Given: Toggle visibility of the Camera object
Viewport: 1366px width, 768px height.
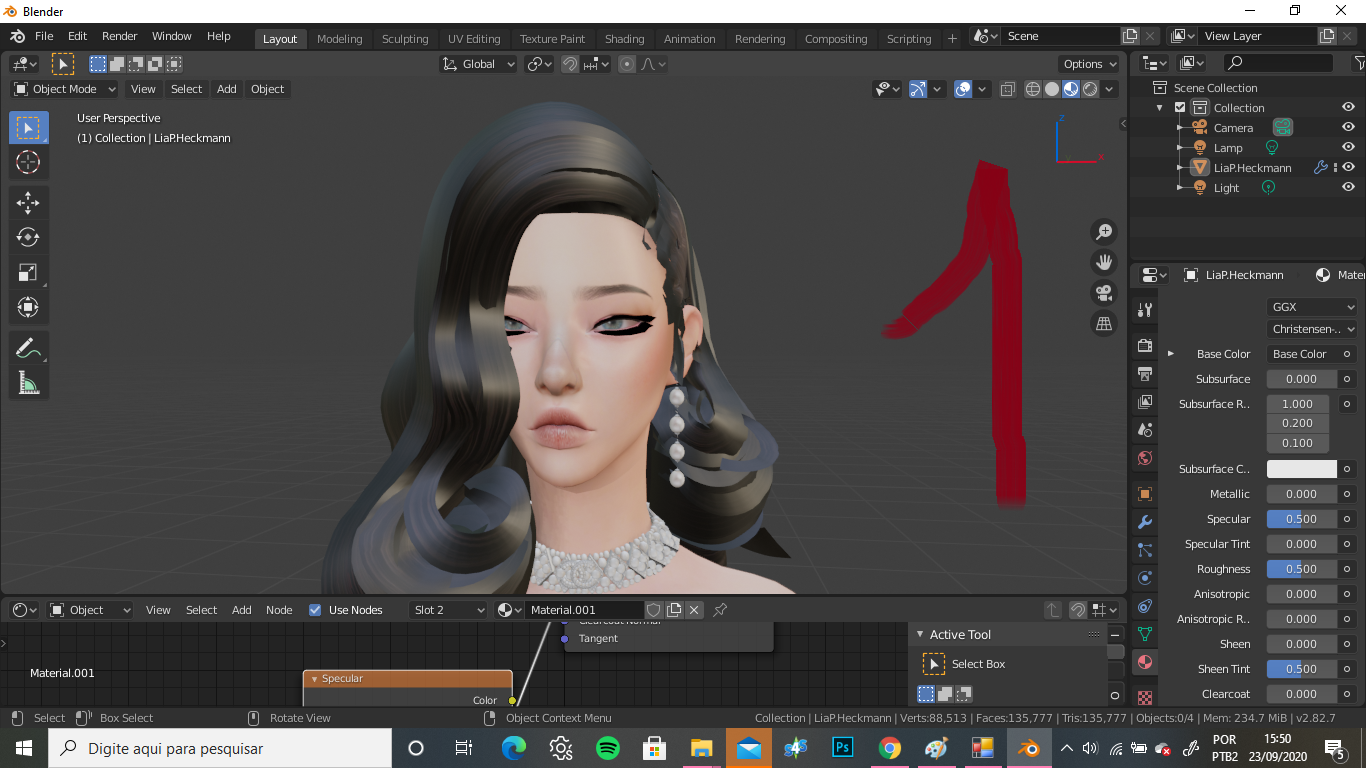Looking at the screenshot, I should coord(1347,127).
